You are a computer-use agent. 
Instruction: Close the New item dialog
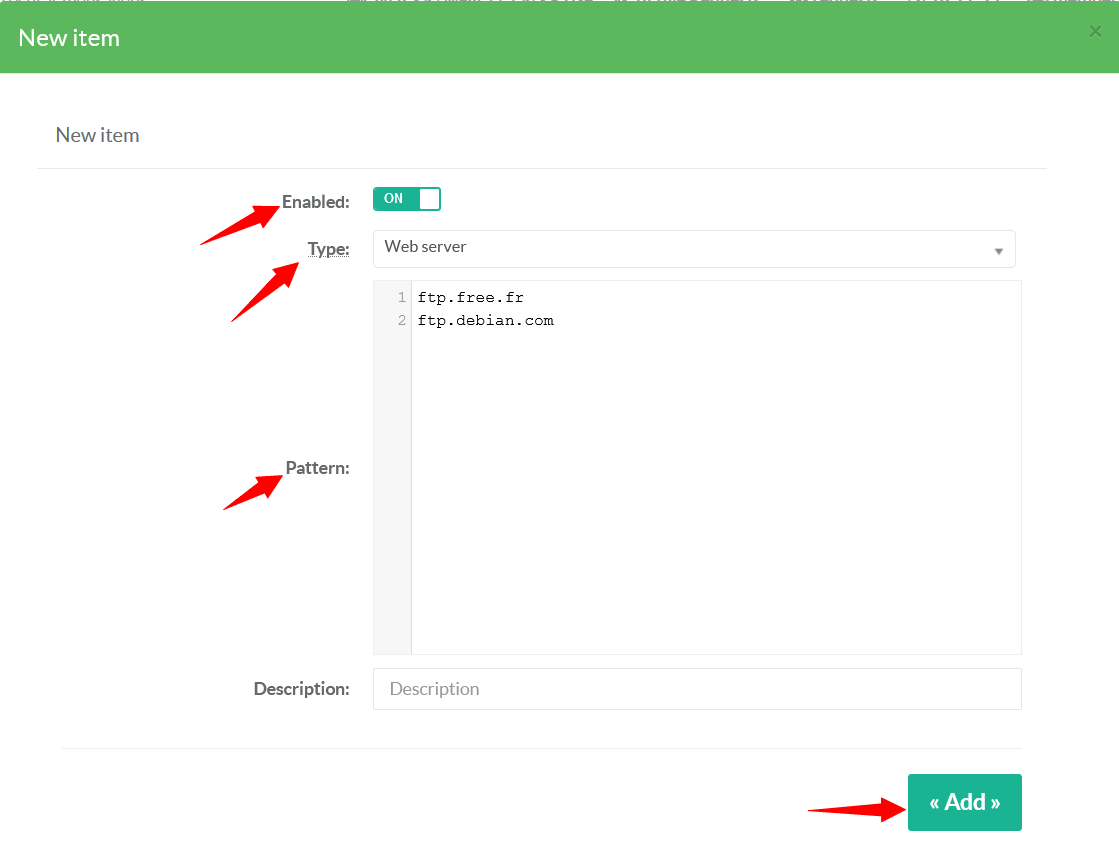click(x=1095, y=32)
